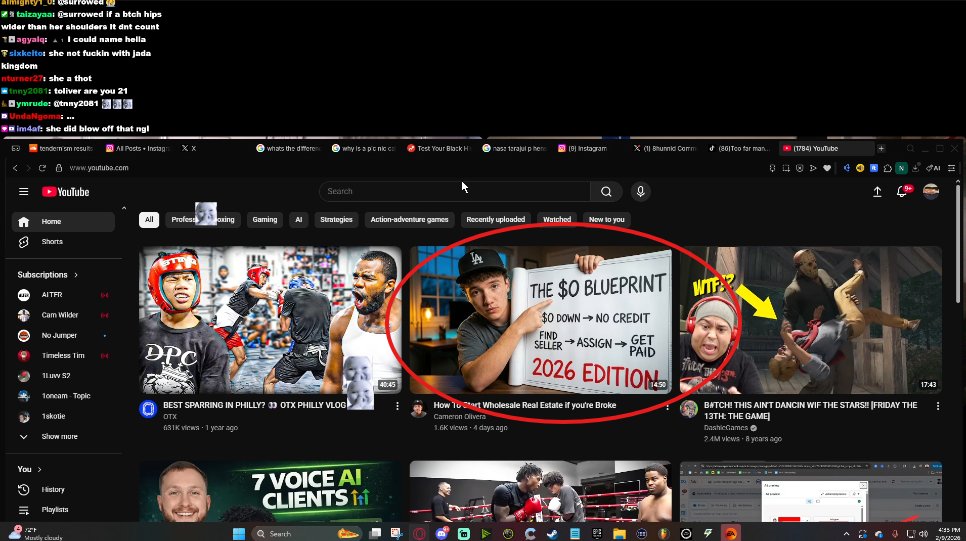
Task: Open the Cam Wilder subscription
Action: tap(63, 315)
